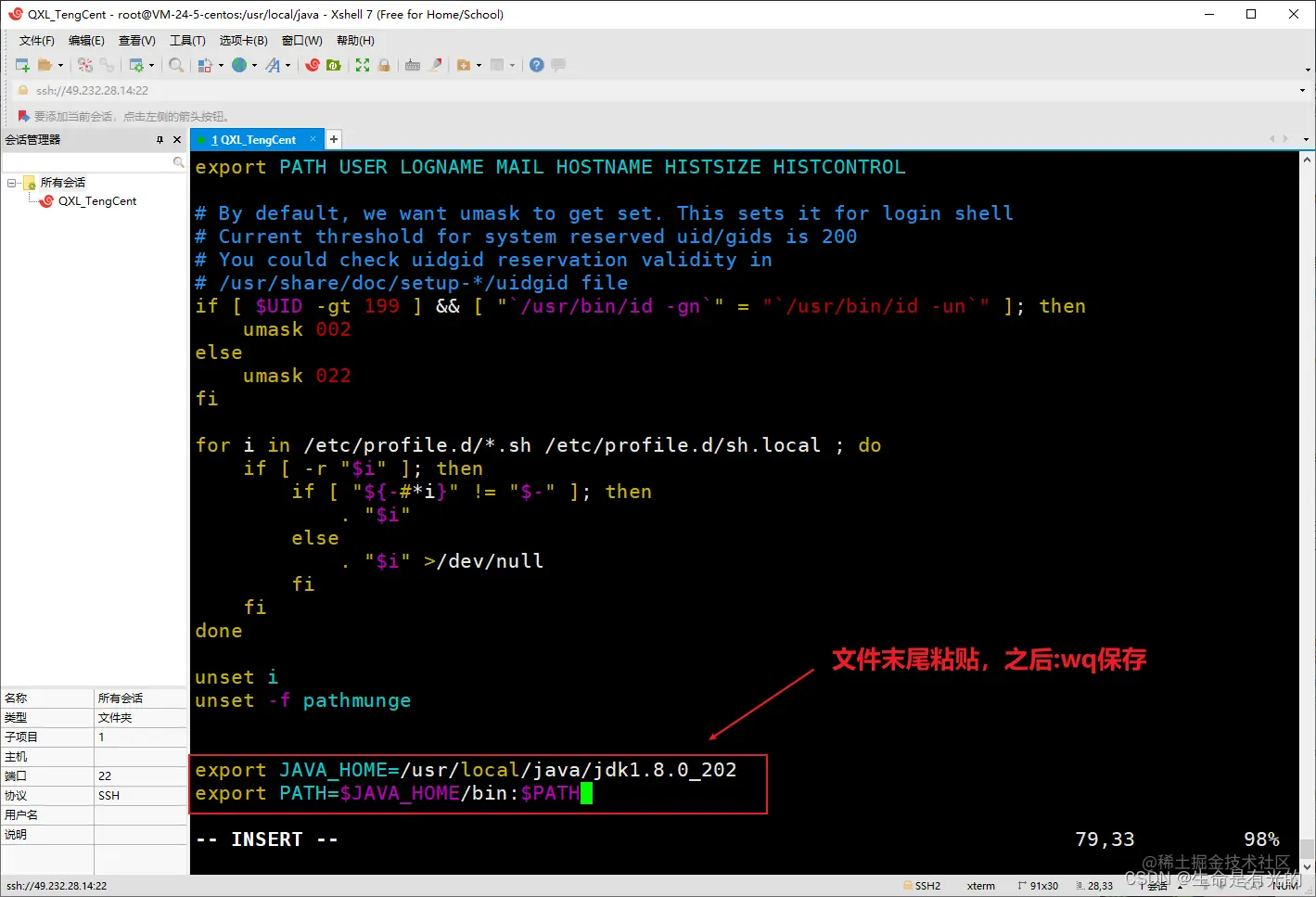Click the terminal scrollbar up arrow
The image size is (1316, 897).
(1307, 159)
